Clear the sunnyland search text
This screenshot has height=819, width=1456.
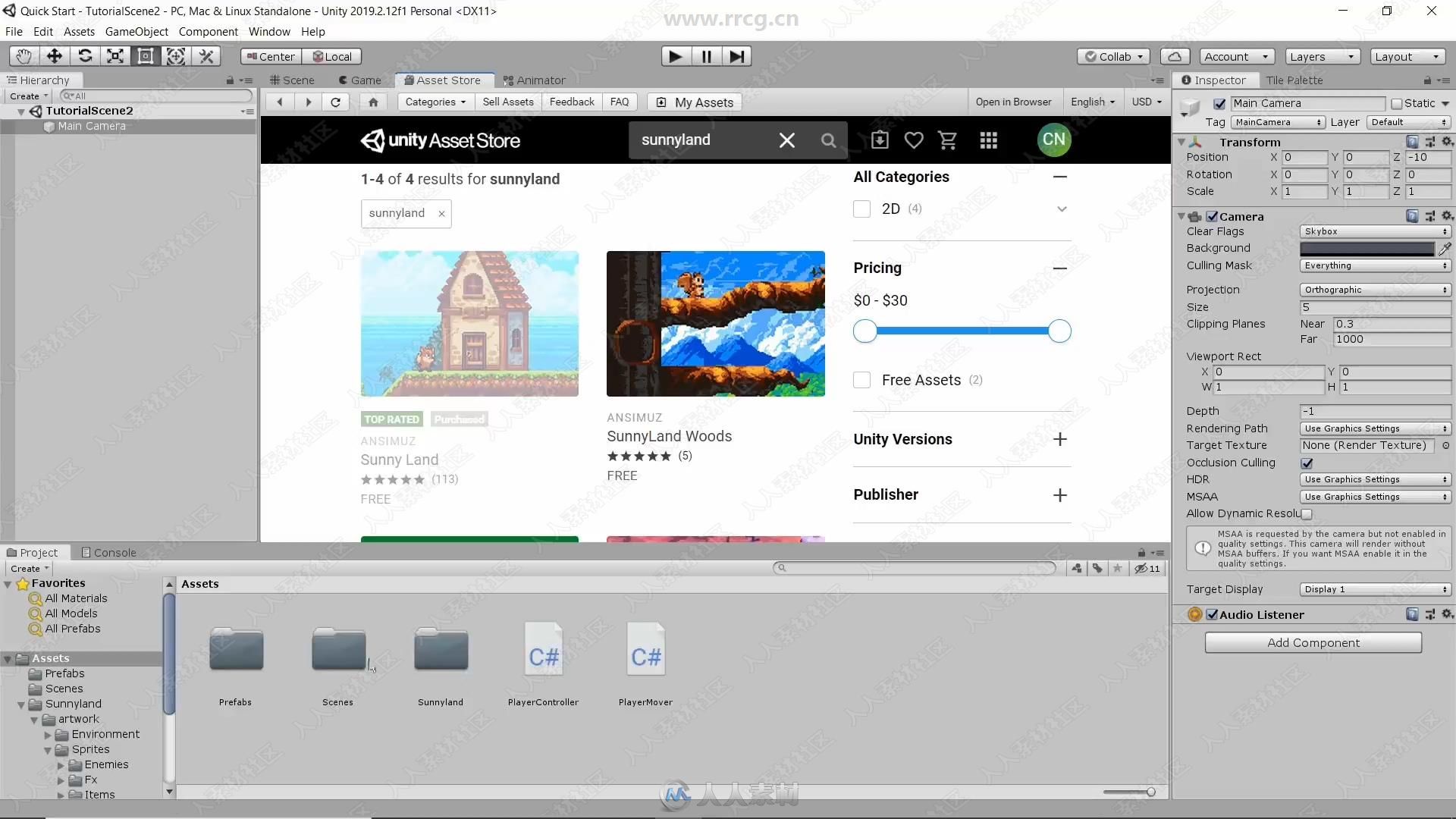[x=787, y=140]
